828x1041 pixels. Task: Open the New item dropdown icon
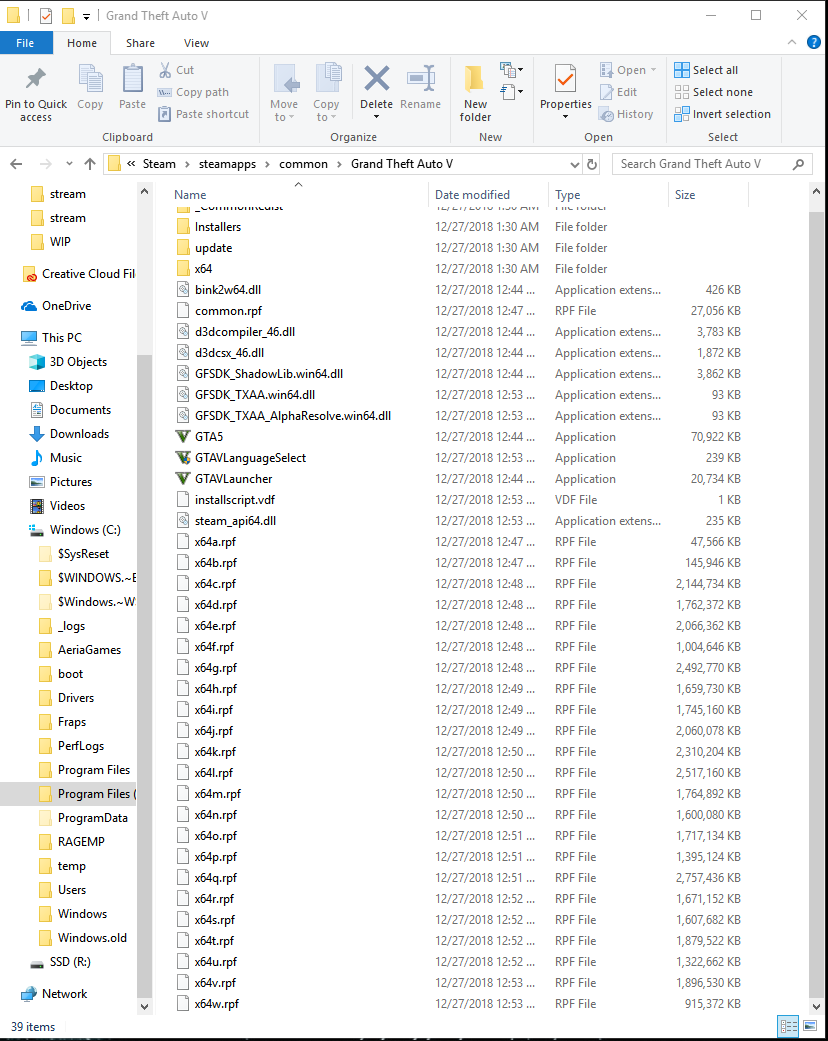point(511,69)
